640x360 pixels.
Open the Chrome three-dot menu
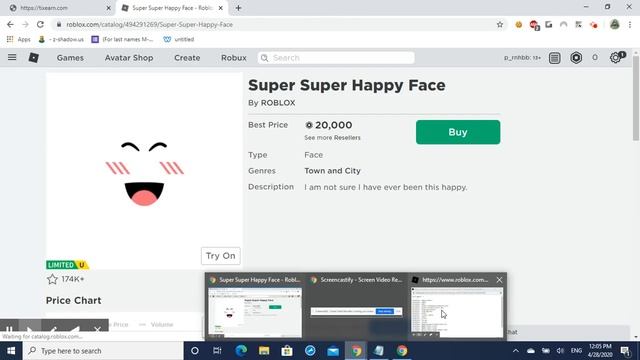(x=630, y=24)
